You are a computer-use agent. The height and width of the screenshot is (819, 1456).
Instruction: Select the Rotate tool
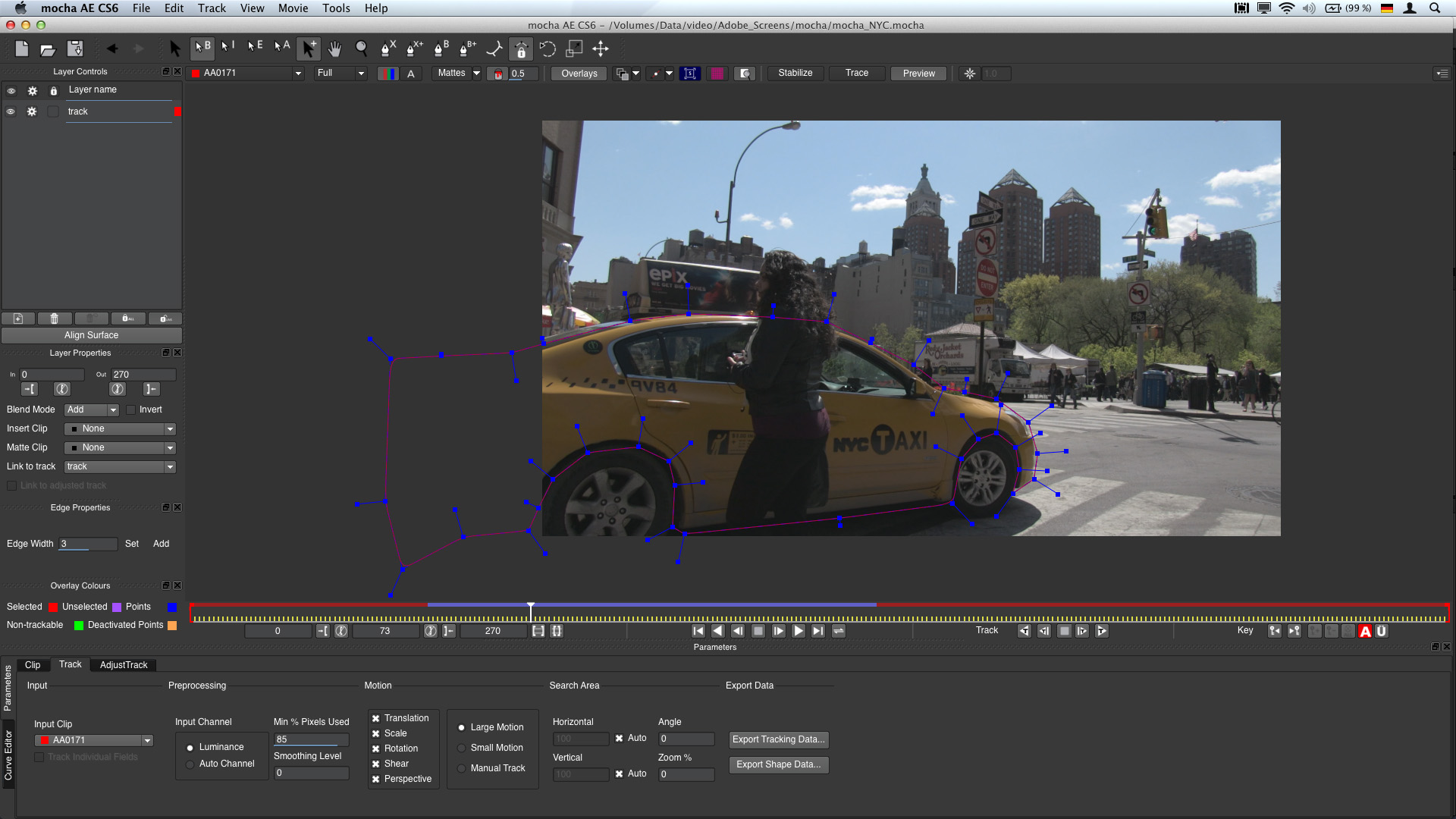pyautogui.click(x=548, y=49)
